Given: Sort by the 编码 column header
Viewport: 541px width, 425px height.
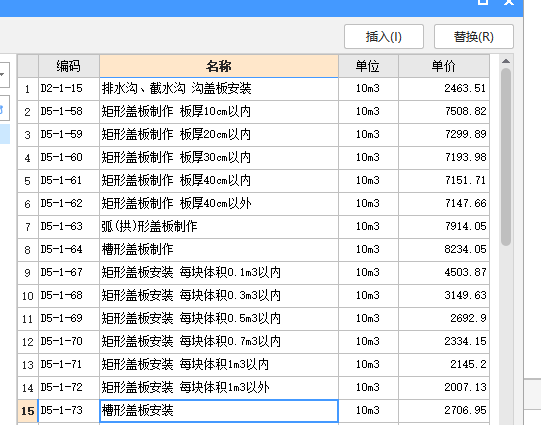Looking at the screenshot, I should (x=69, y=66).
